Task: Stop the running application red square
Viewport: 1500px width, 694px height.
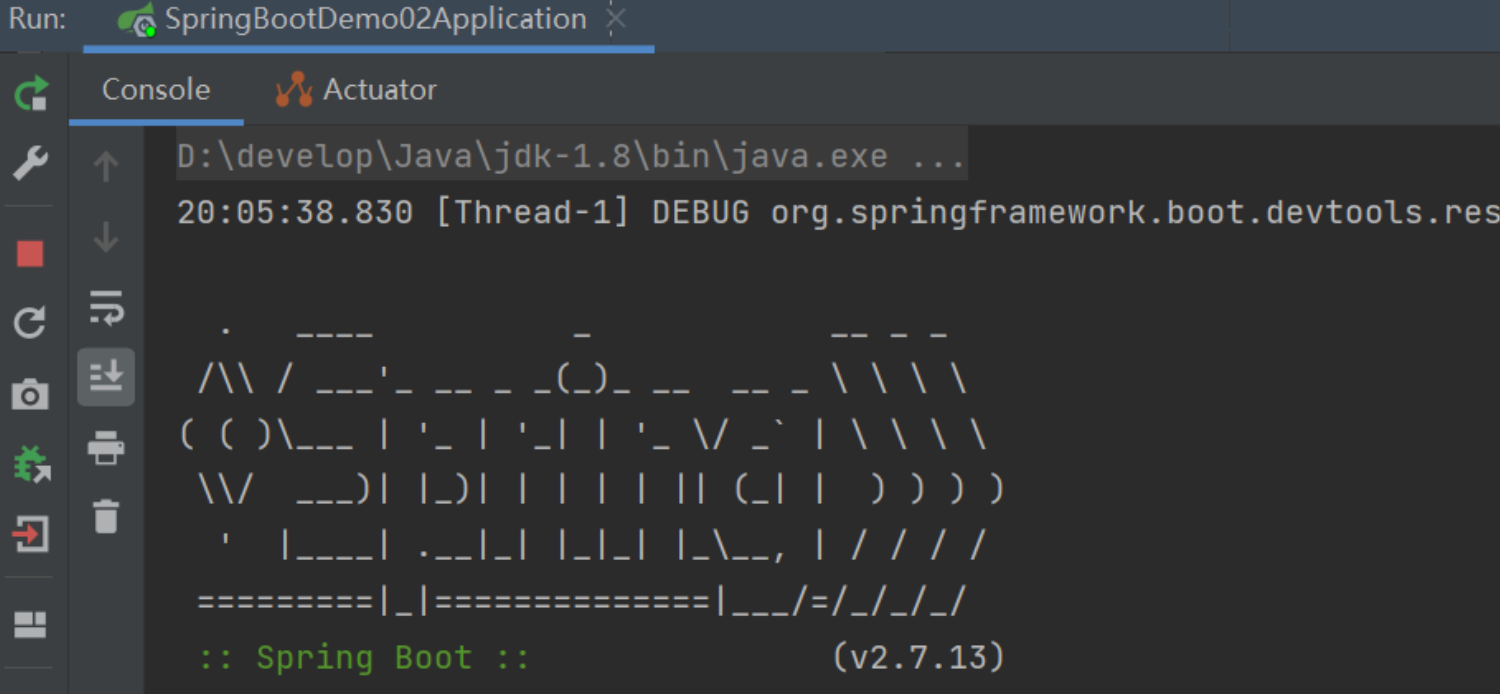Action: pyautogui.click(x=31, y=254)
